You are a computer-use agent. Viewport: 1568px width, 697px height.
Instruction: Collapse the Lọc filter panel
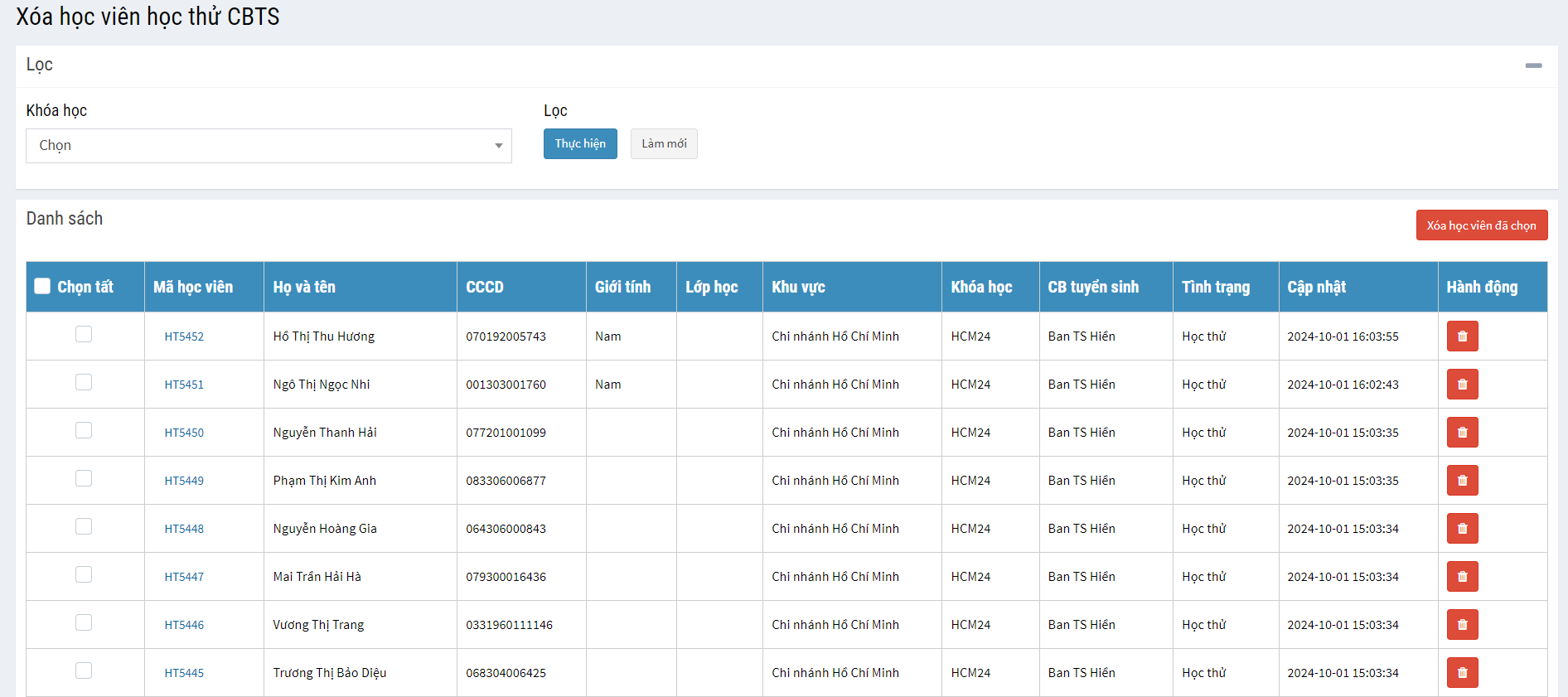coord(1533,65)
